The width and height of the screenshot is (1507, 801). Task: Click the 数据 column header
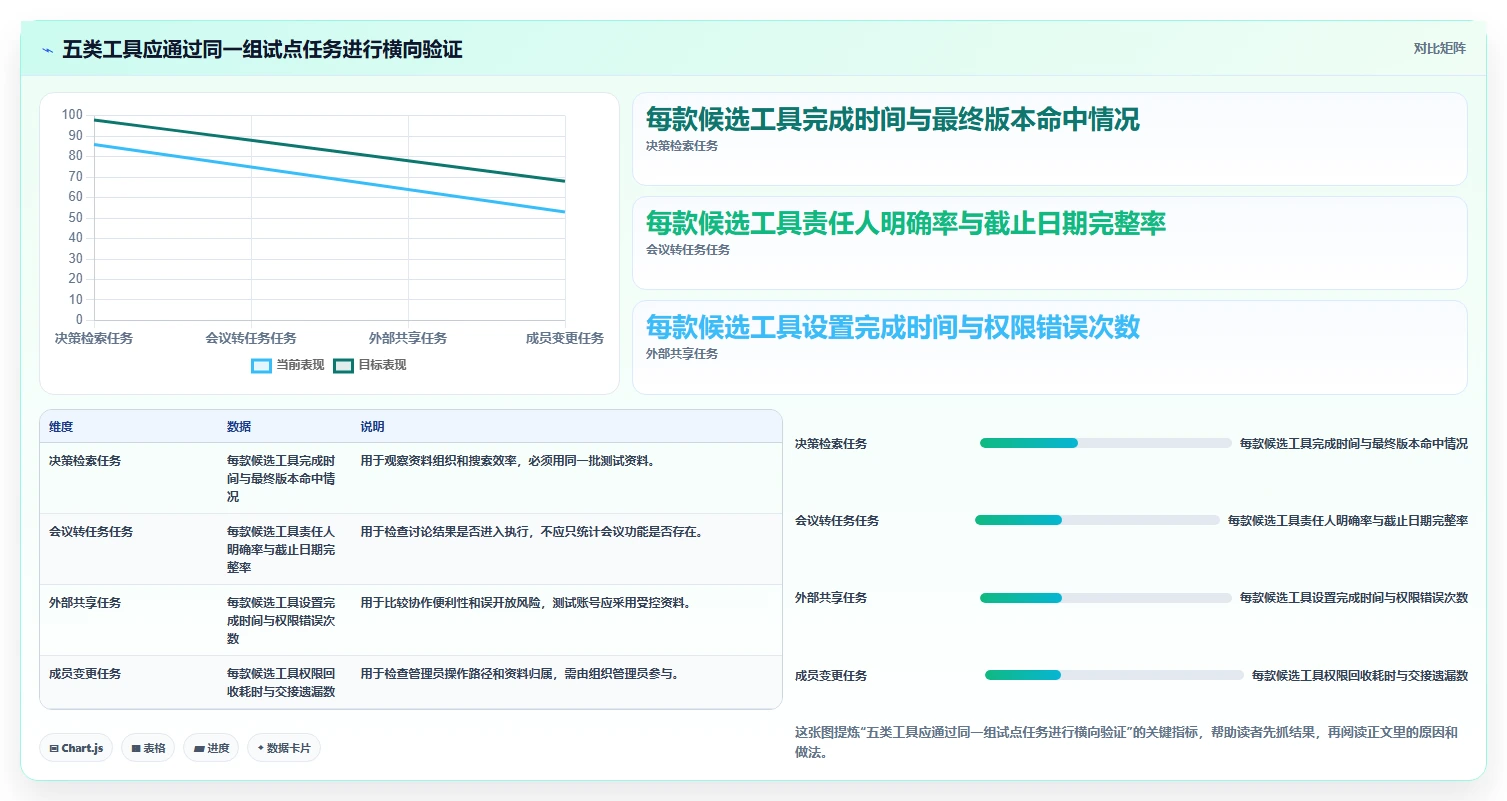(239, 427)
